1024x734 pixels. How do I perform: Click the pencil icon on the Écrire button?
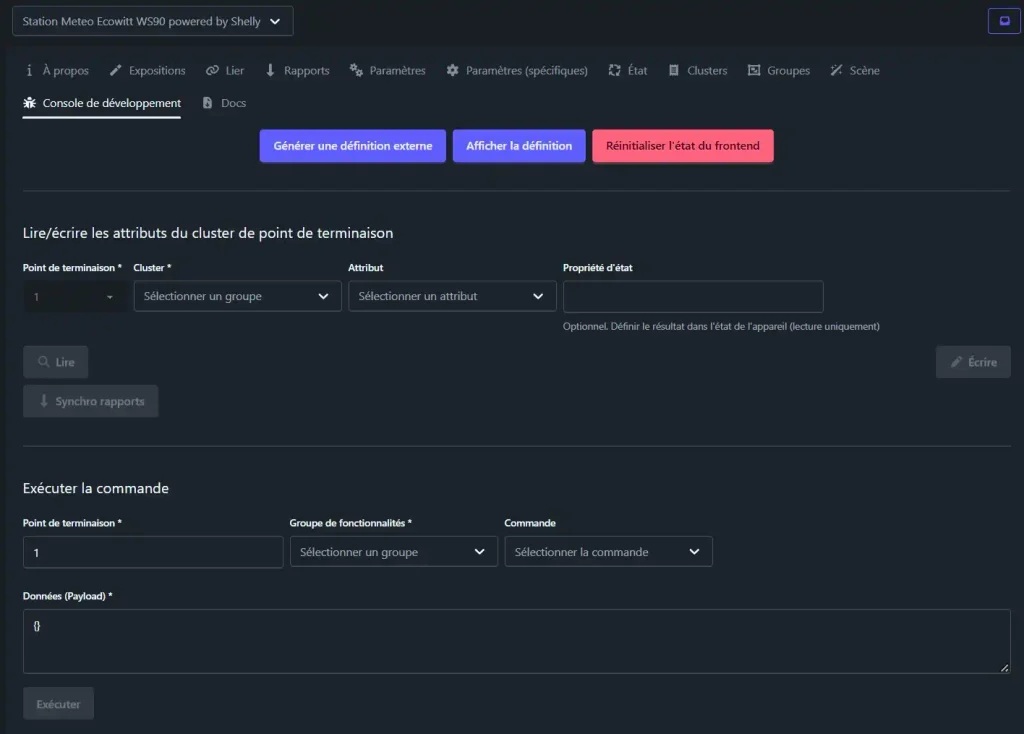(956, 362)
